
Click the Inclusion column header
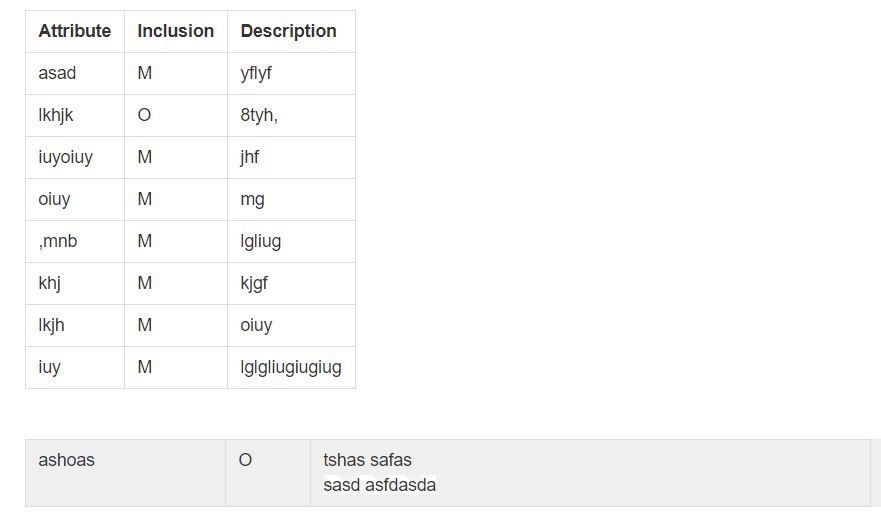[x=176, y=31]
